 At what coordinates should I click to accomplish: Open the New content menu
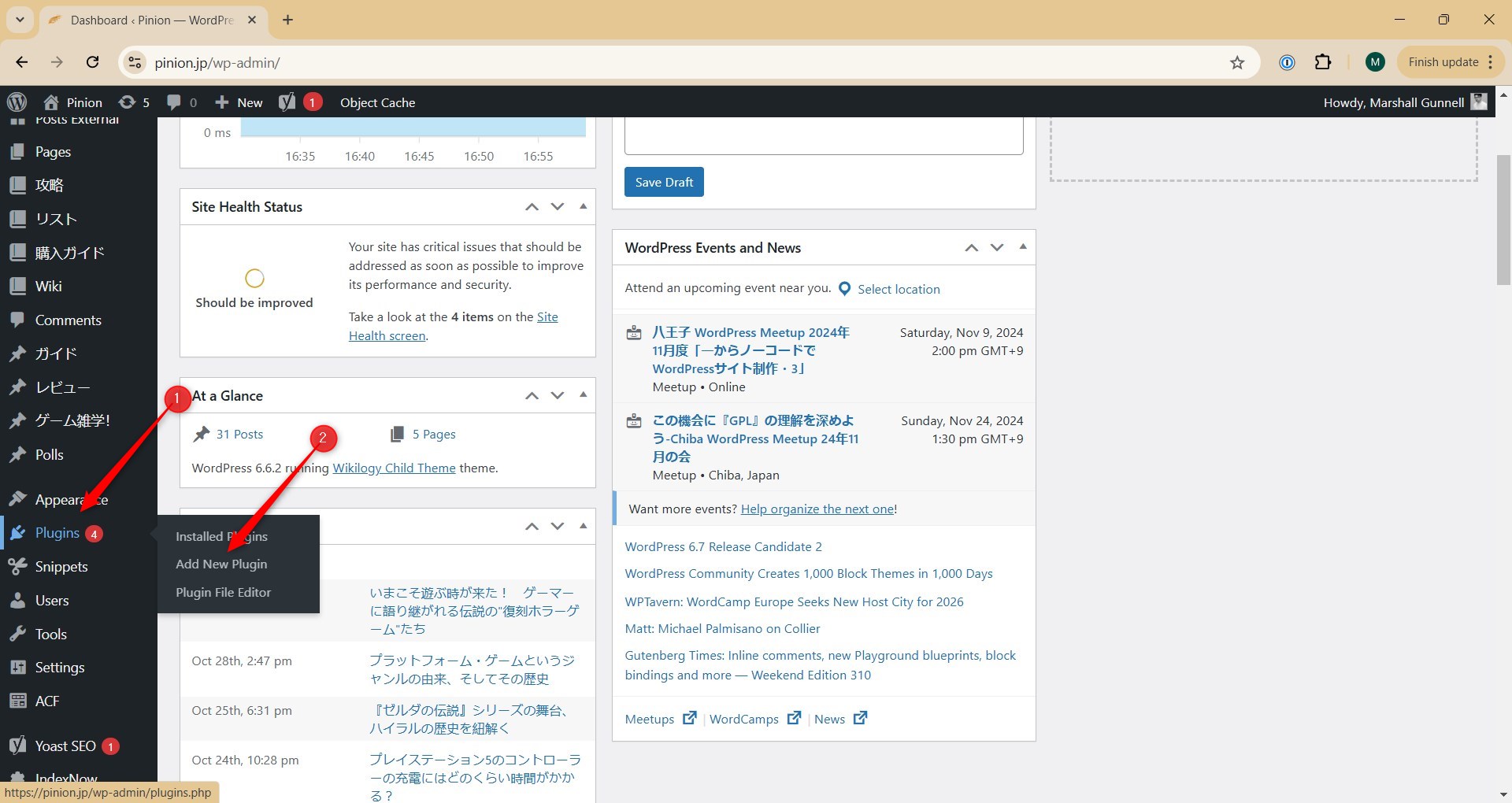pos(239,102)
